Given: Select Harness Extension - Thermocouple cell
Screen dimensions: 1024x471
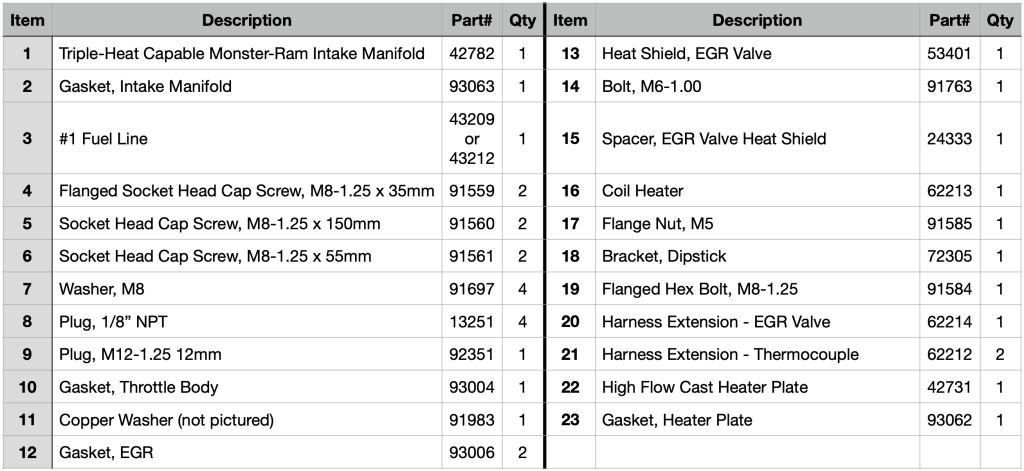Looking at the screenshot, I should 757,354.
